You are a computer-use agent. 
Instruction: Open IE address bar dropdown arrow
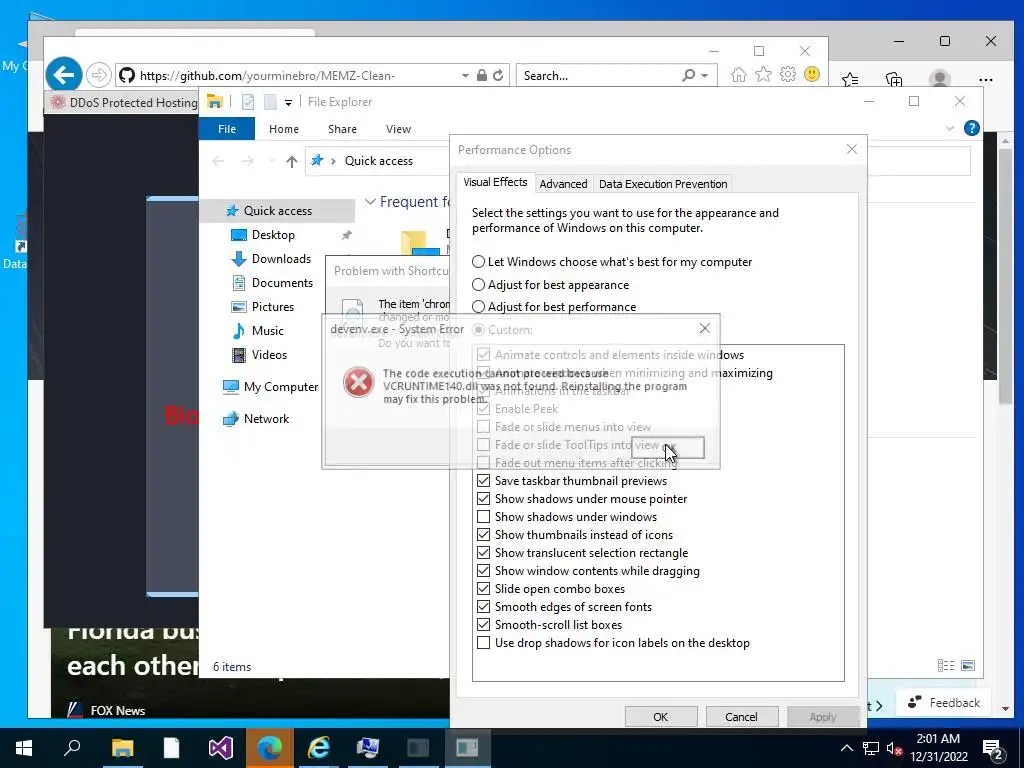click(465, 76)
